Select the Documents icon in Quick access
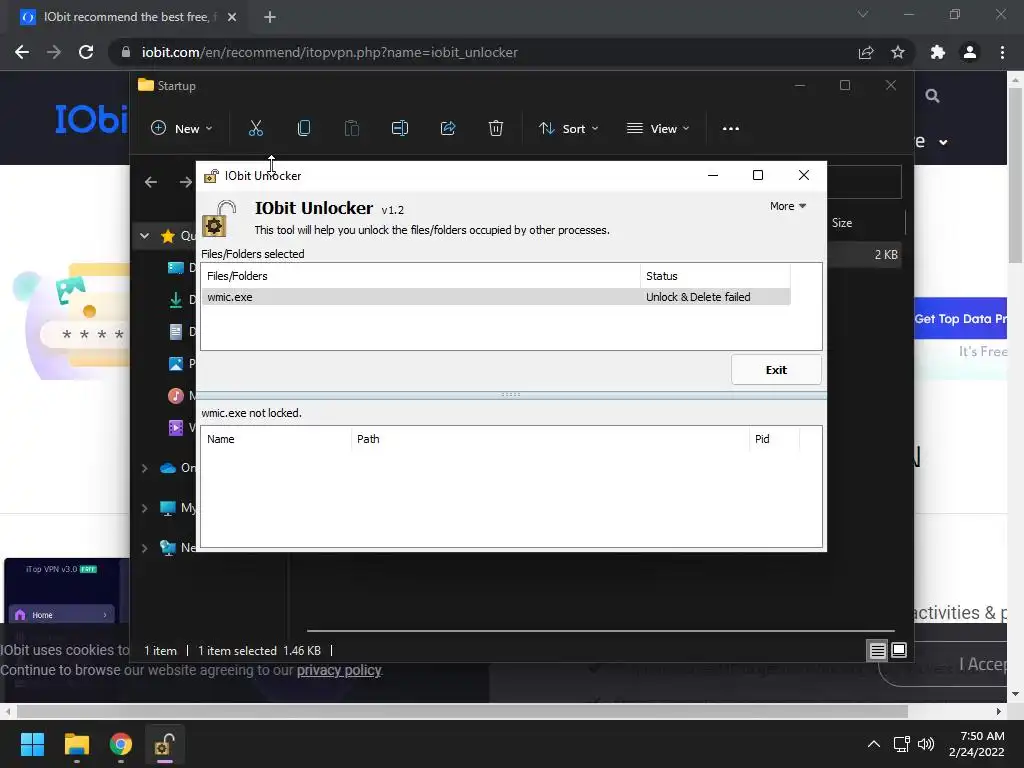The image size is (1024, 768). coord(176,332)
